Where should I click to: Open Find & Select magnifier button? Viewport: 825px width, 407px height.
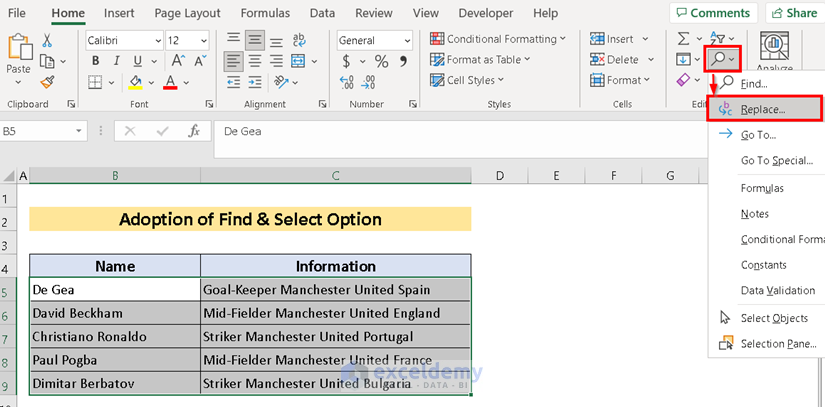tap(721, 59)
